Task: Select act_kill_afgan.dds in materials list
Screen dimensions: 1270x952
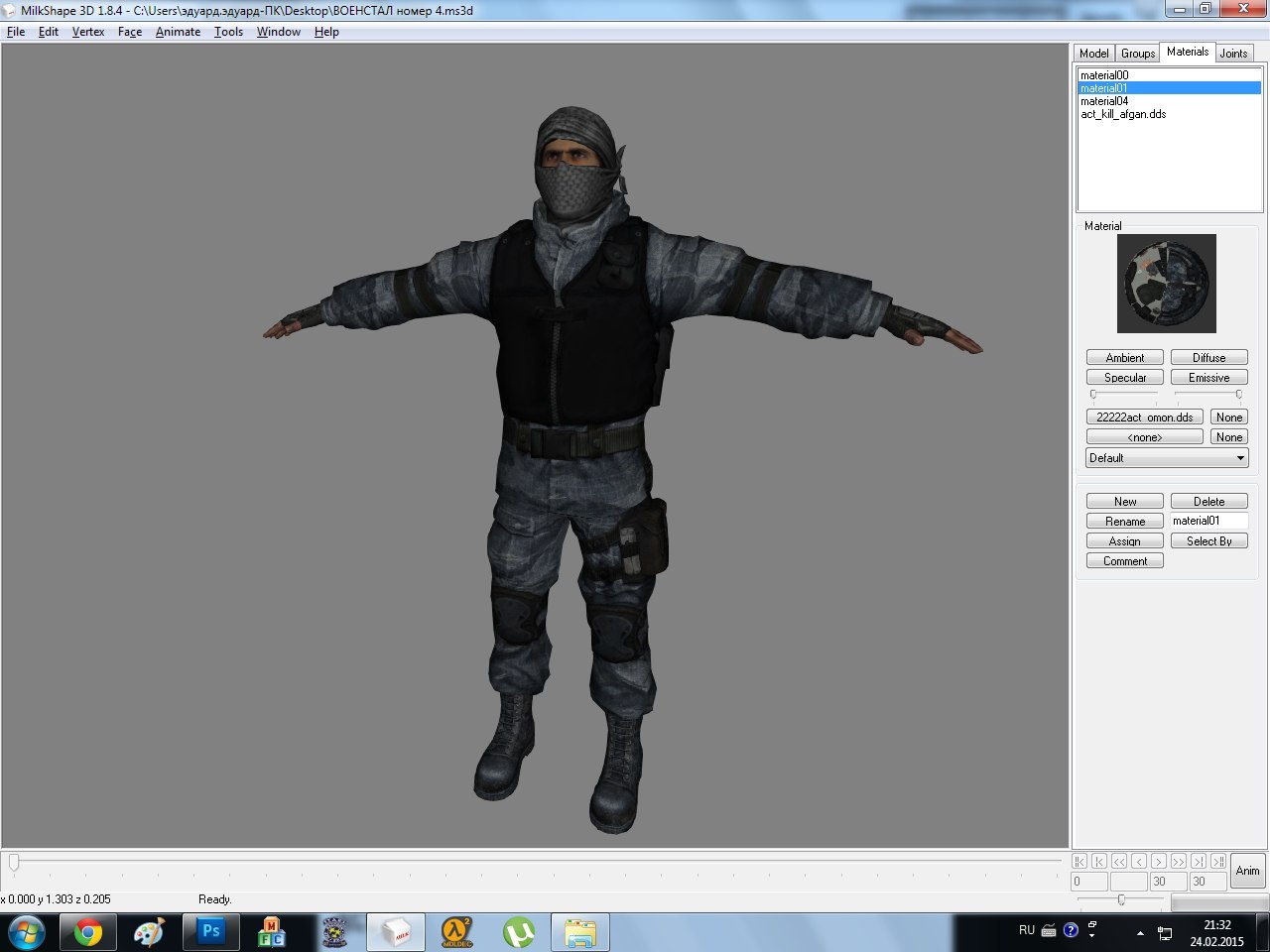Action: pos(1123,114)
